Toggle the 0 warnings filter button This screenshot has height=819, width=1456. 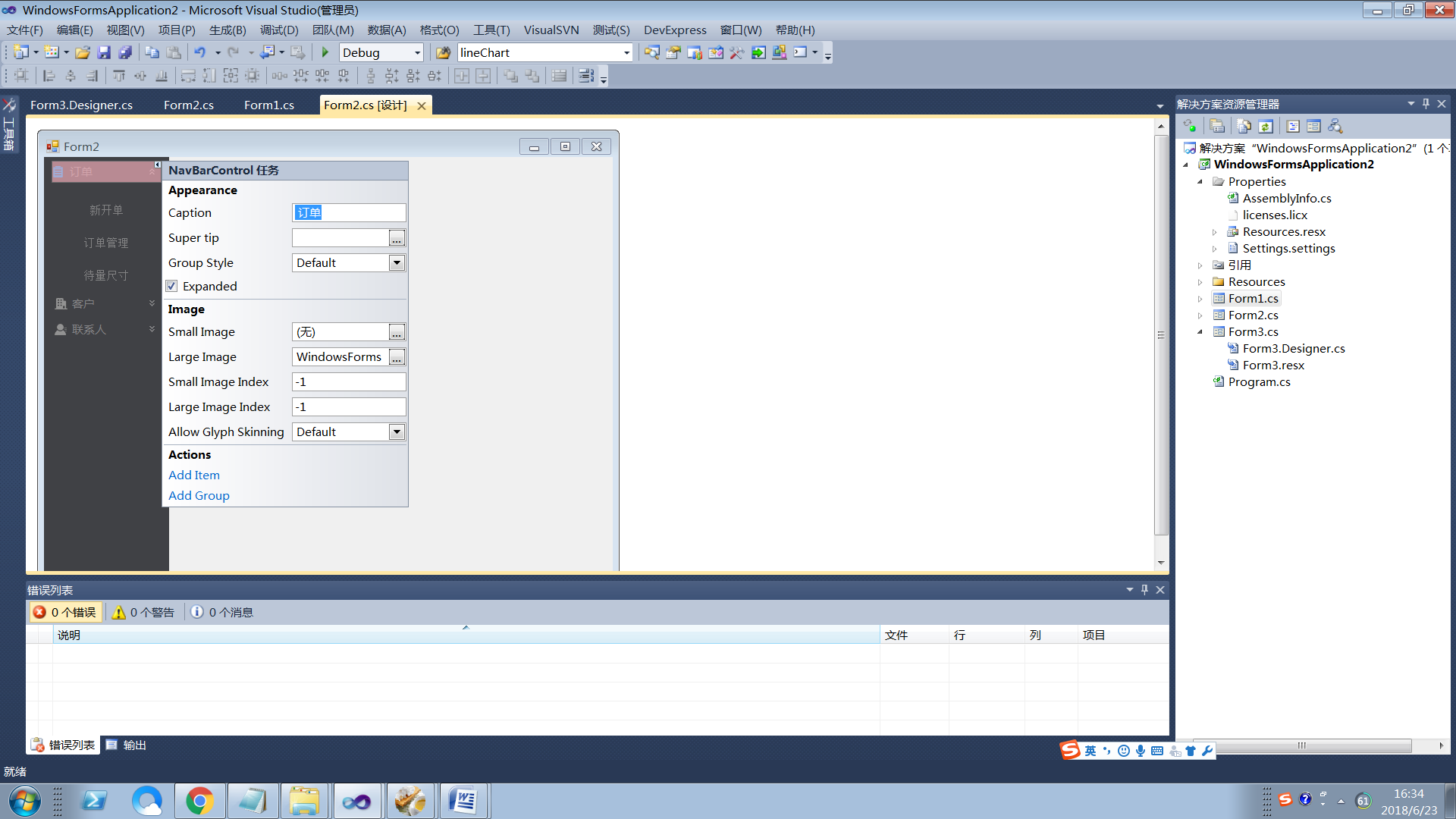tap(143, 612)
